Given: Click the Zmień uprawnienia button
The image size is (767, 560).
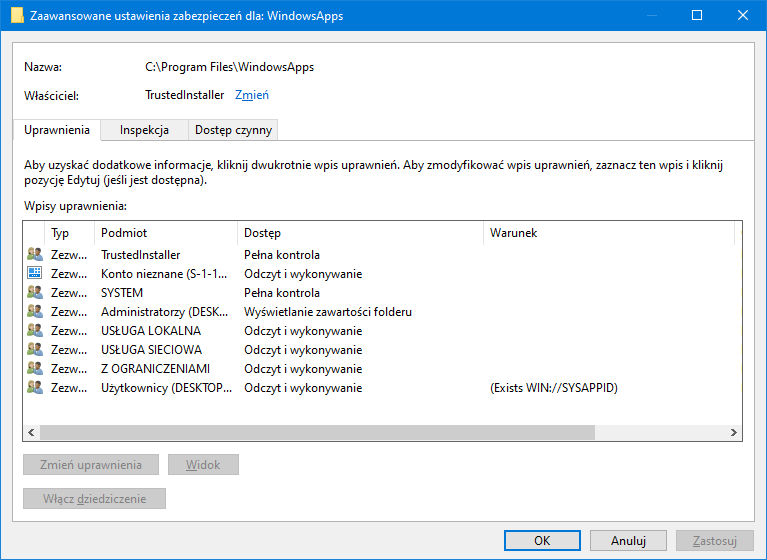Looking at the screenshot, I should (x=91, y=465).
